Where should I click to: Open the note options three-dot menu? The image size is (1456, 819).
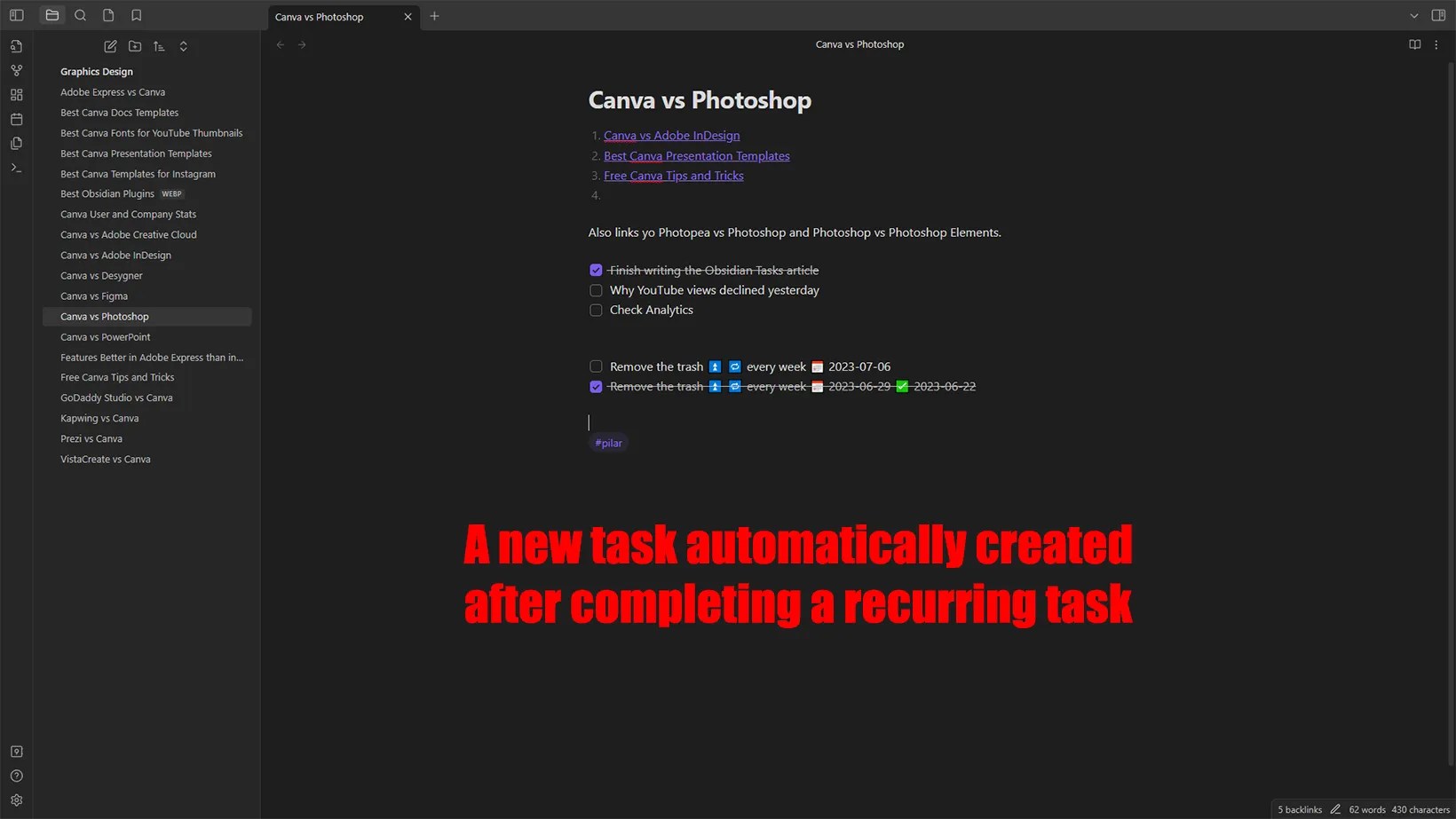click(x=1436, y=44)
